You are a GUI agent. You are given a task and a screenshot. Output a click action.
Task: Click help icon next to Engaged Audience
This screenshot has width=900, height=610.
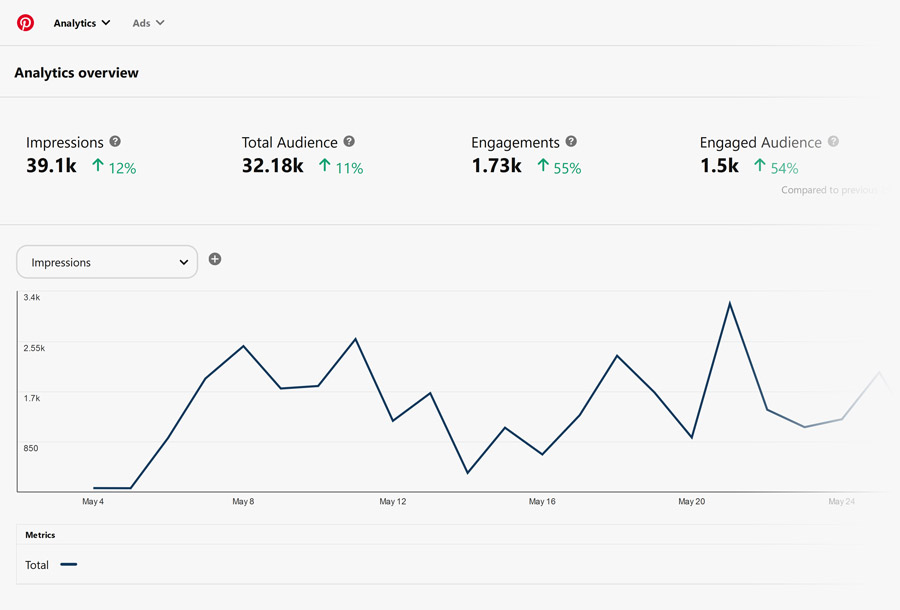(x=833, y=141)
